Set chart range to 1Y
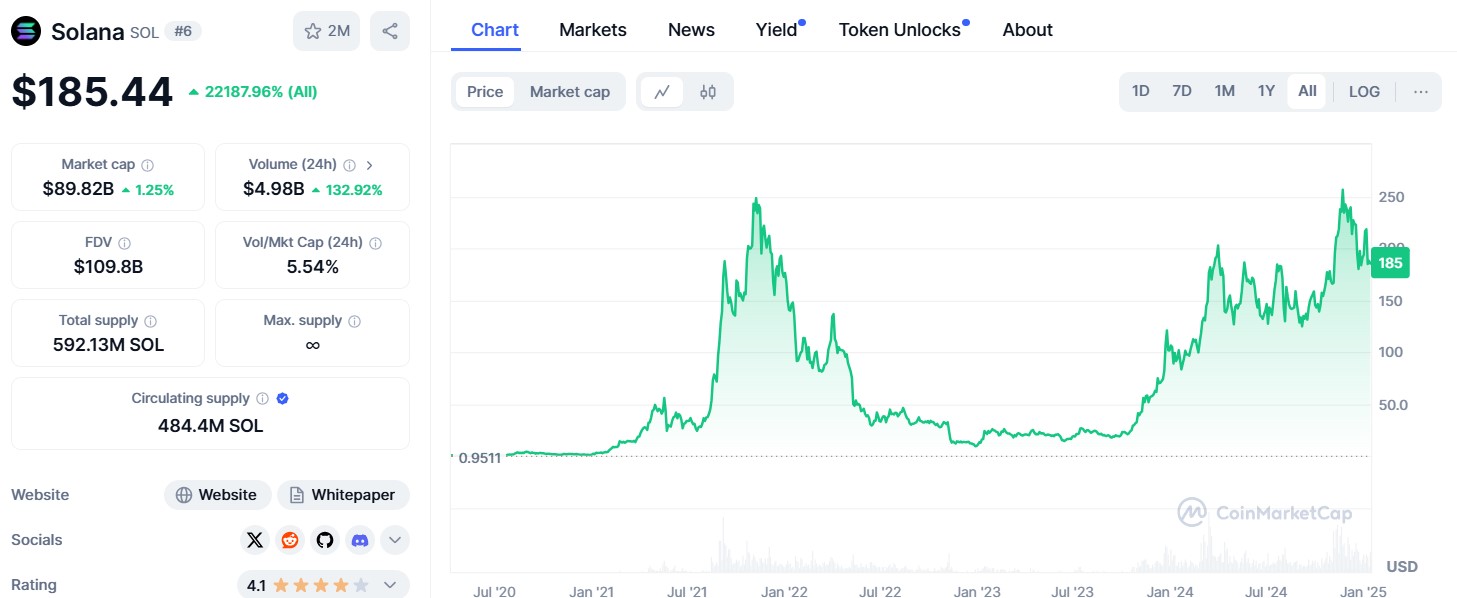This screenshot has width=1457, height=598. (x=1266, y=92)
